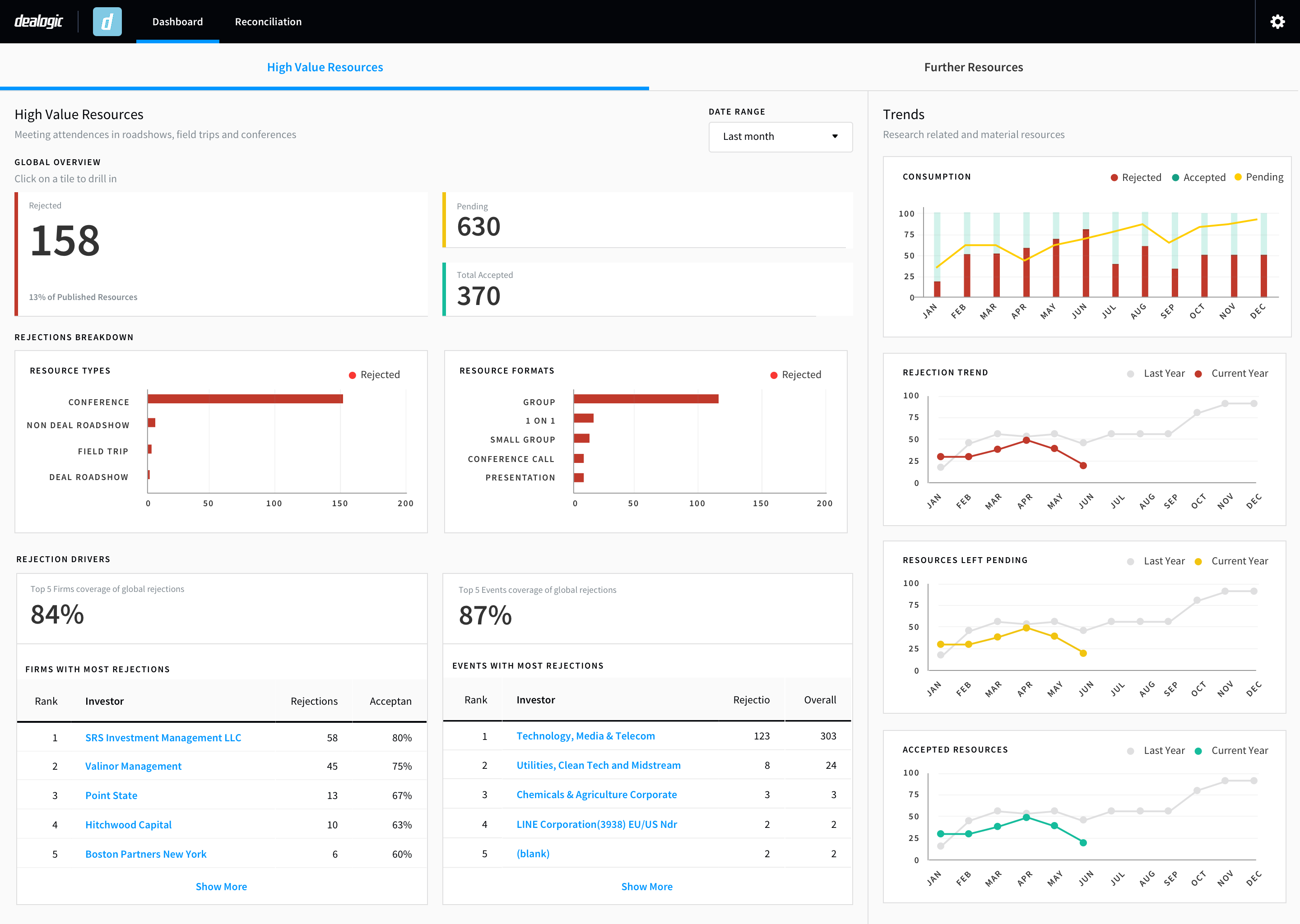Click the Conference bar in Resource Types

(245, 399)
